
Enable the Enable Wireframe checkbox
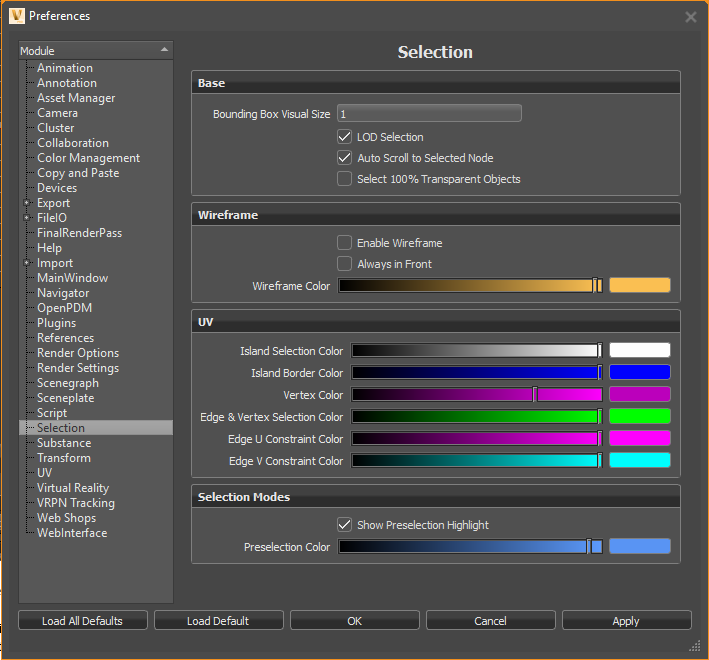pos(345,243)
